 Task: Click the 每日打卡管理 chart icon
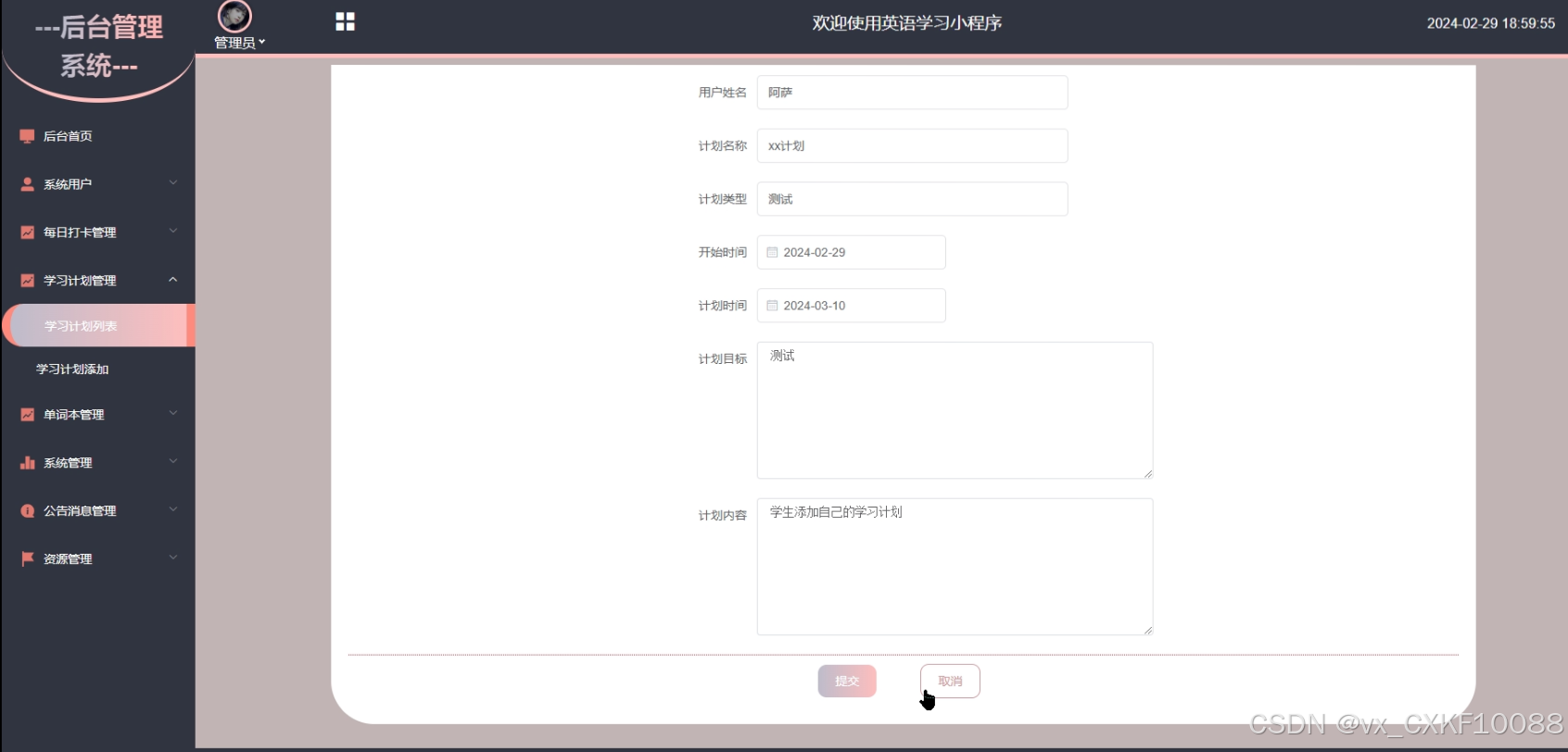pyautogui.click(x=27, y=232)
